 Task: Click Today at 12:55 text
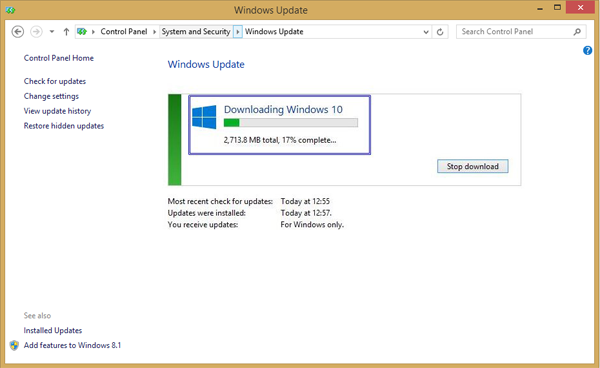305,201
